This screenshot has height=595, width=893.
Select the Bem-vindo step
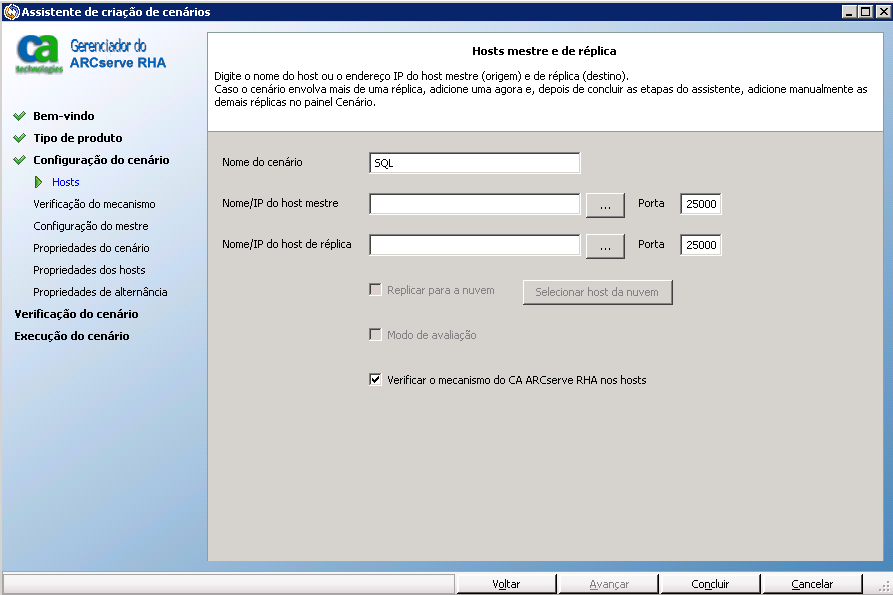[x=64, y=116]
